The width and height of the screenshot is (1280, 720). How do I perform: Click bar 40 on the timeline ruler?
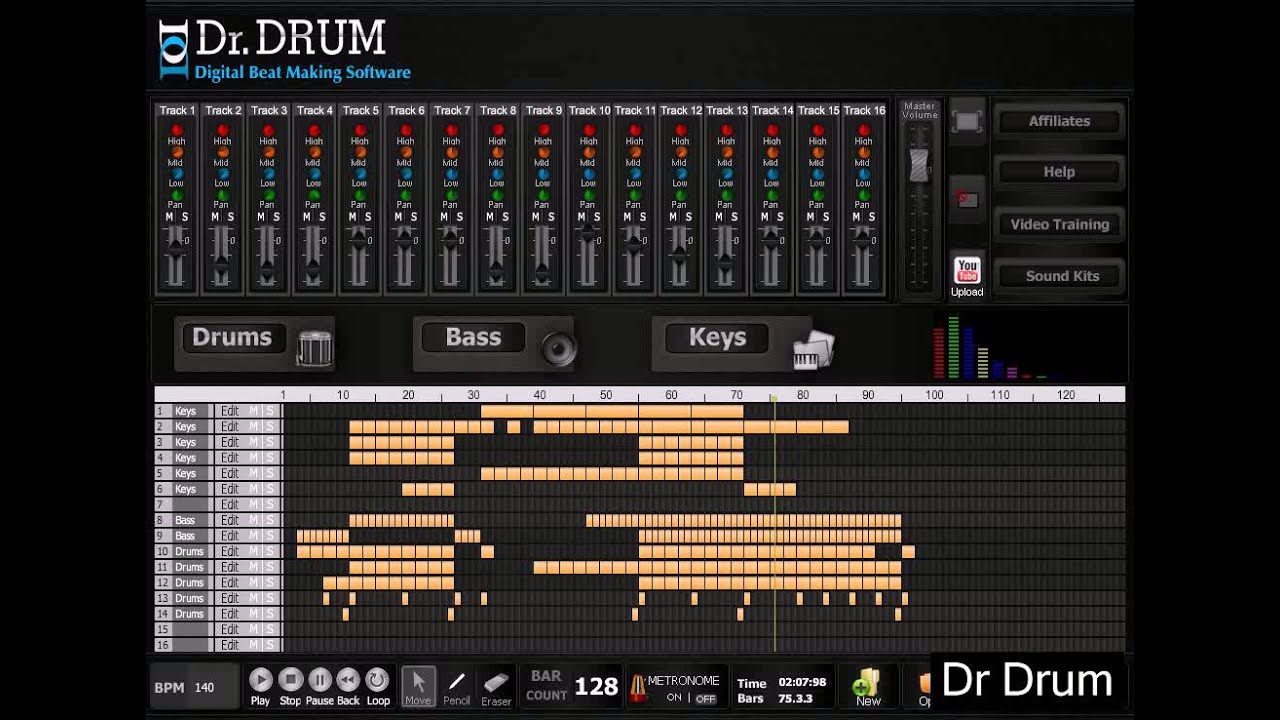[540, 395]
